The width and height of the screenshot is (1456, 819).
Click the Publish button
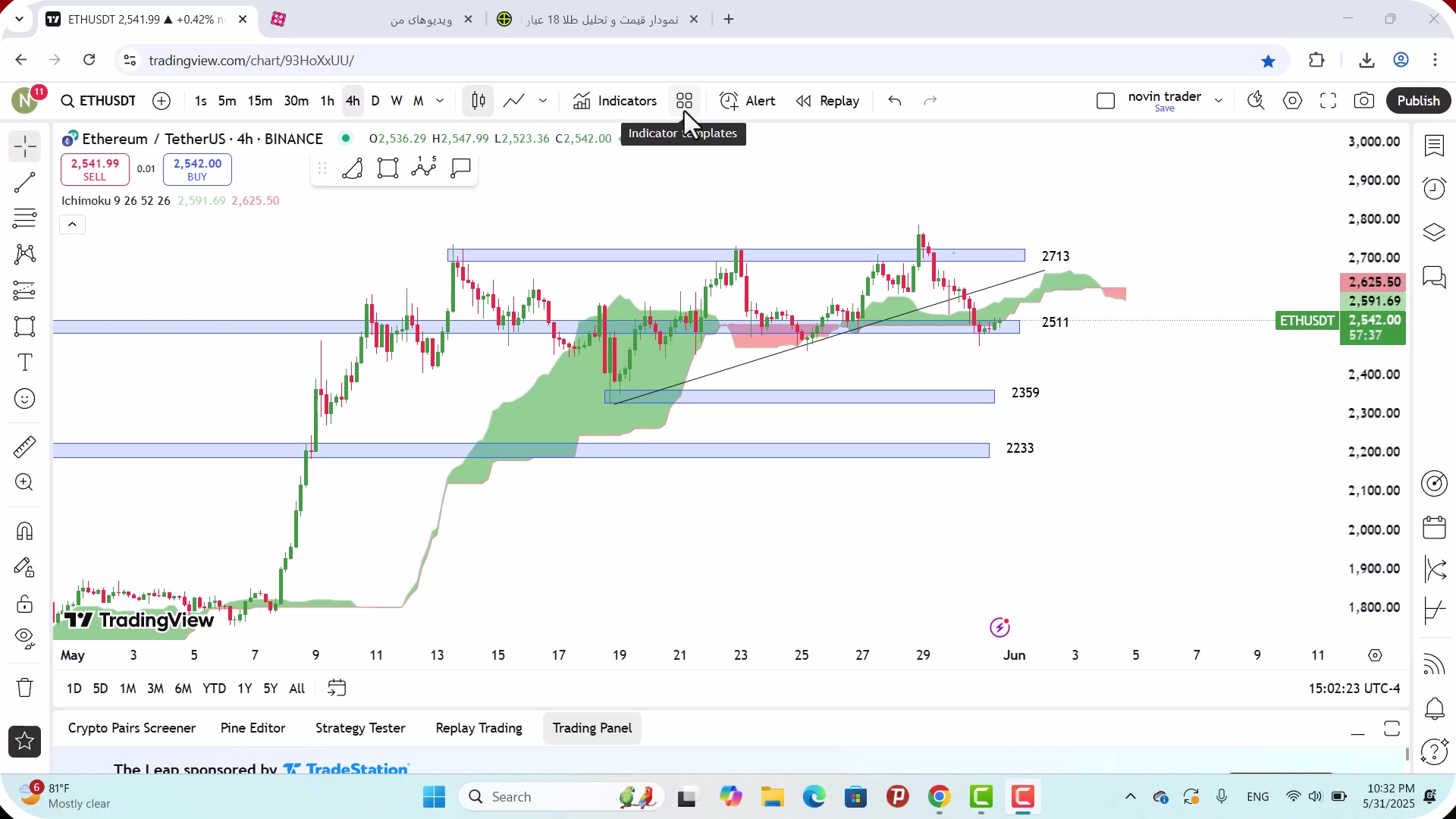pos(1418,101)
